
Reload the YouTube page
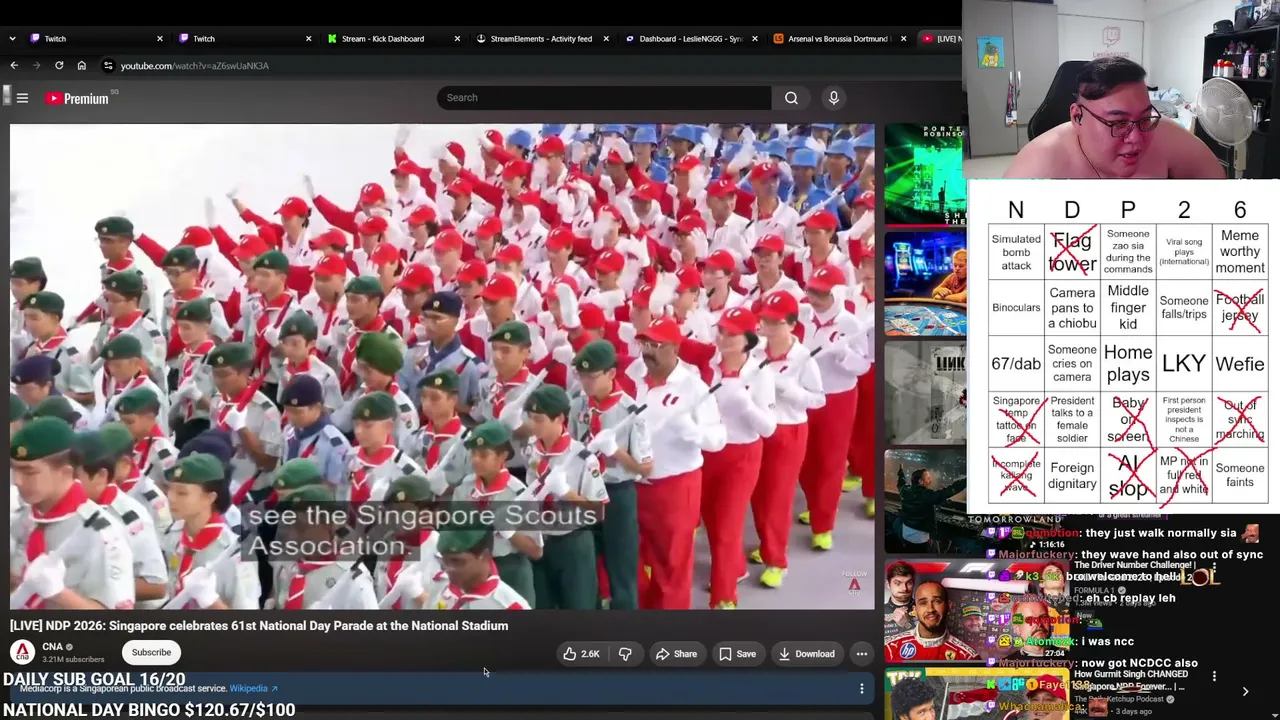pyautogui.click(x=59, y=66)
